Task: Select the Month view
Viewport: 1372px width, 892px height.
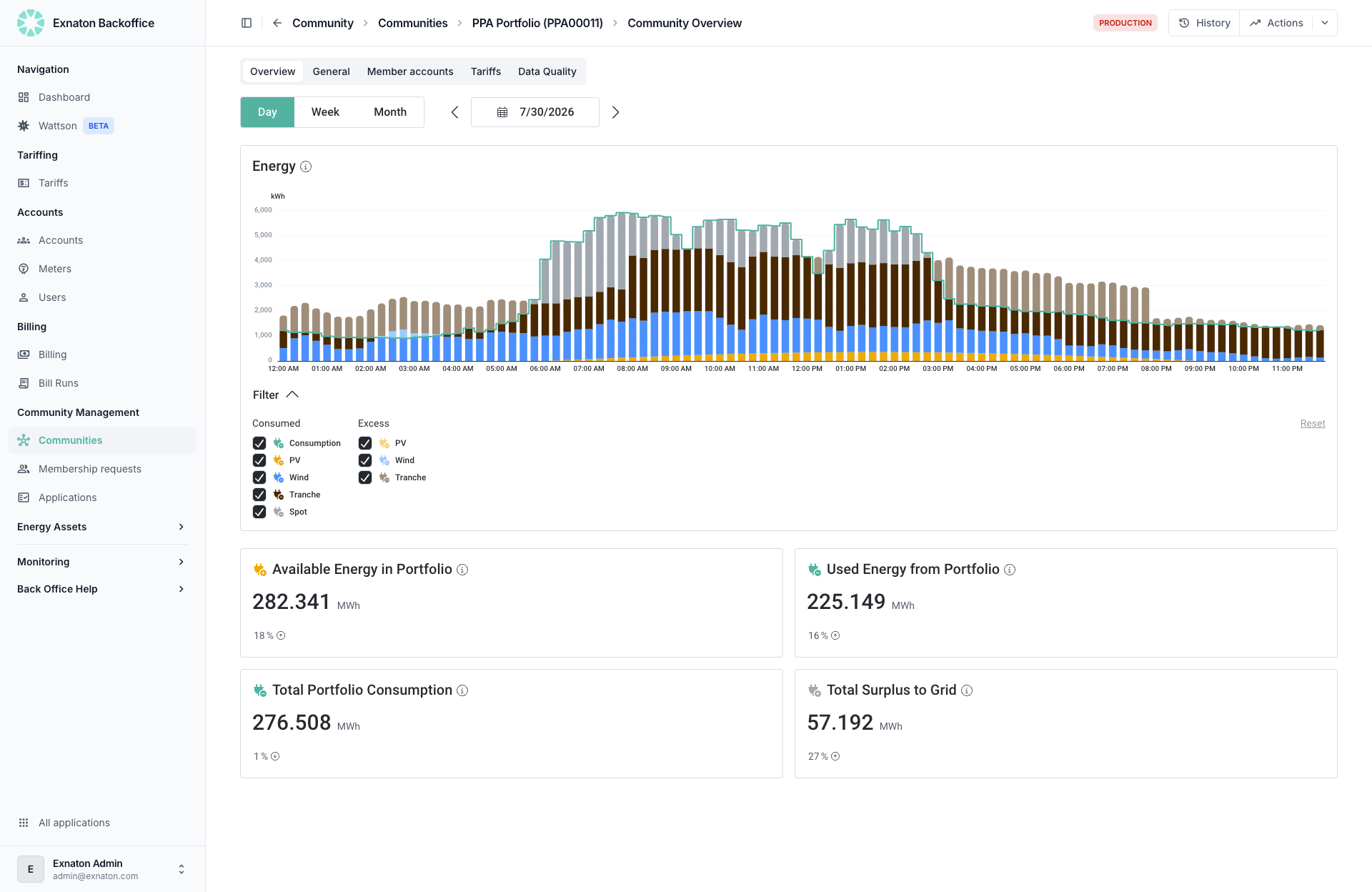Action: (x=390, y=112)
